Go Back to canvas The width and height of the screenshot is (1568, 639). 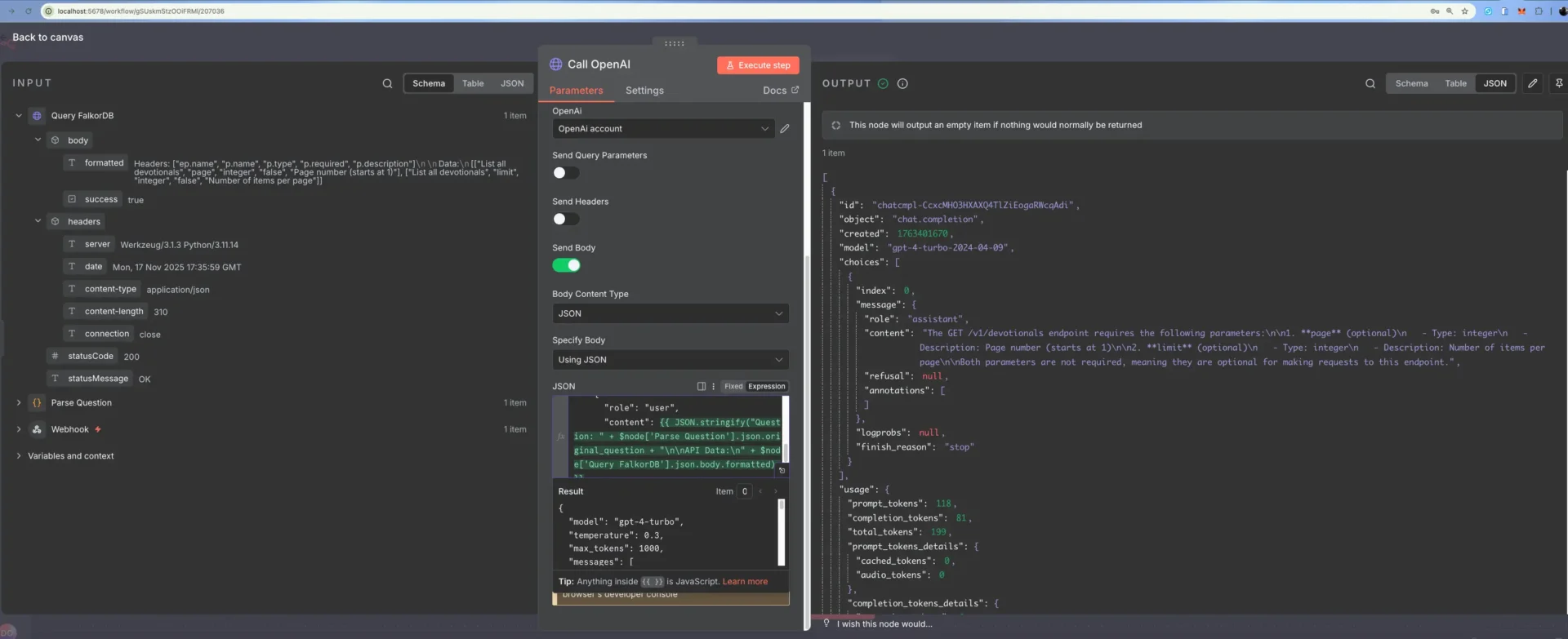click(x=48, y=38)
